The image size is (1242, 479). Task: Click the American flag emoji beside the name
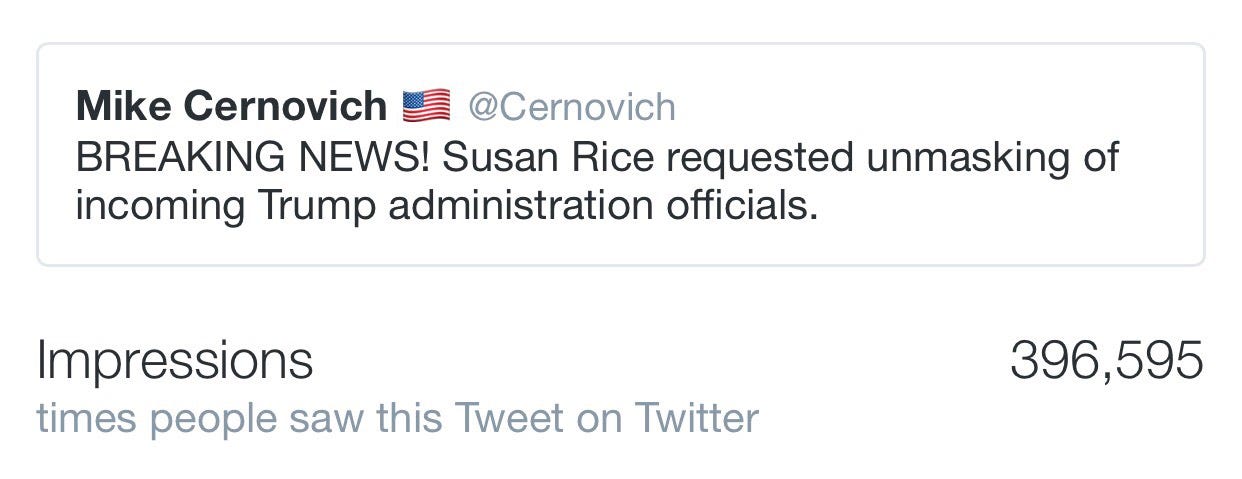(426, 105)
